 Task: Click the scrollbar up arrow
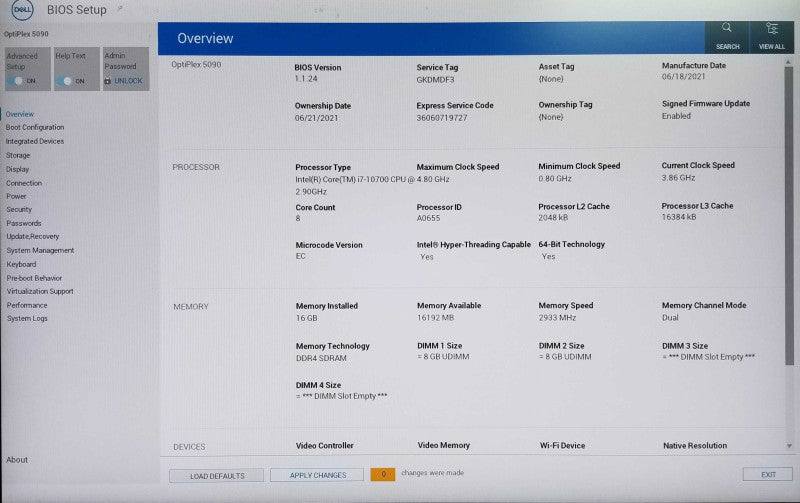click(789, 62)
